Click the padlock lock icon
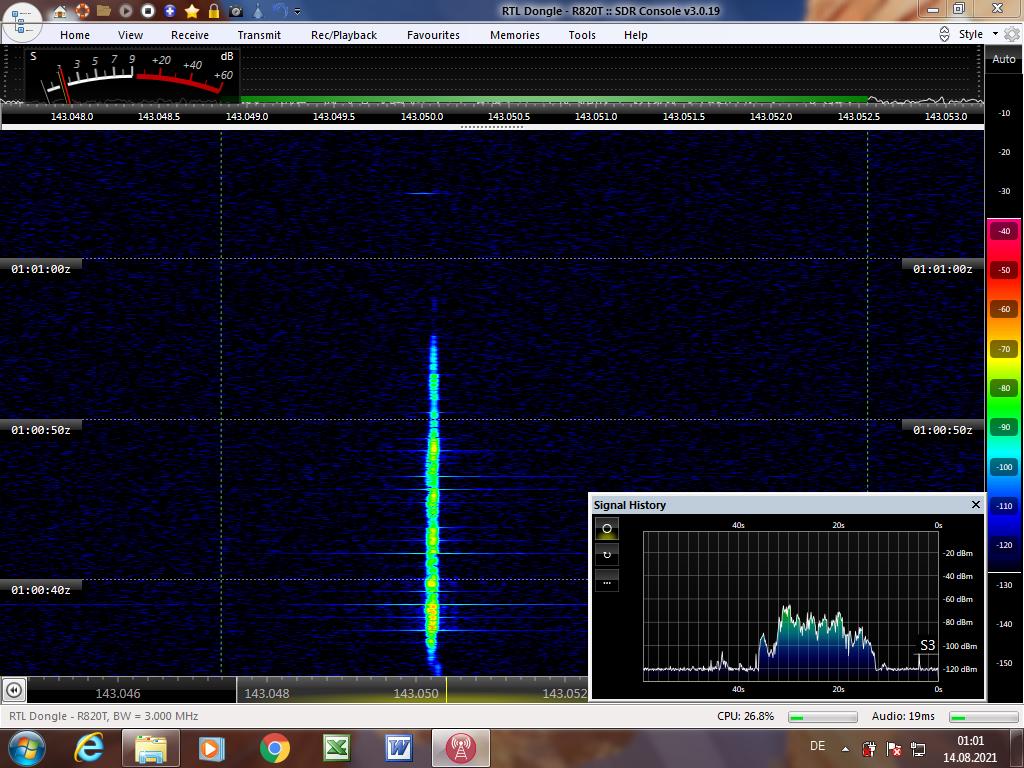This screenshot has width=1024, height=768. pyautogui.click(x=214, y=11)
